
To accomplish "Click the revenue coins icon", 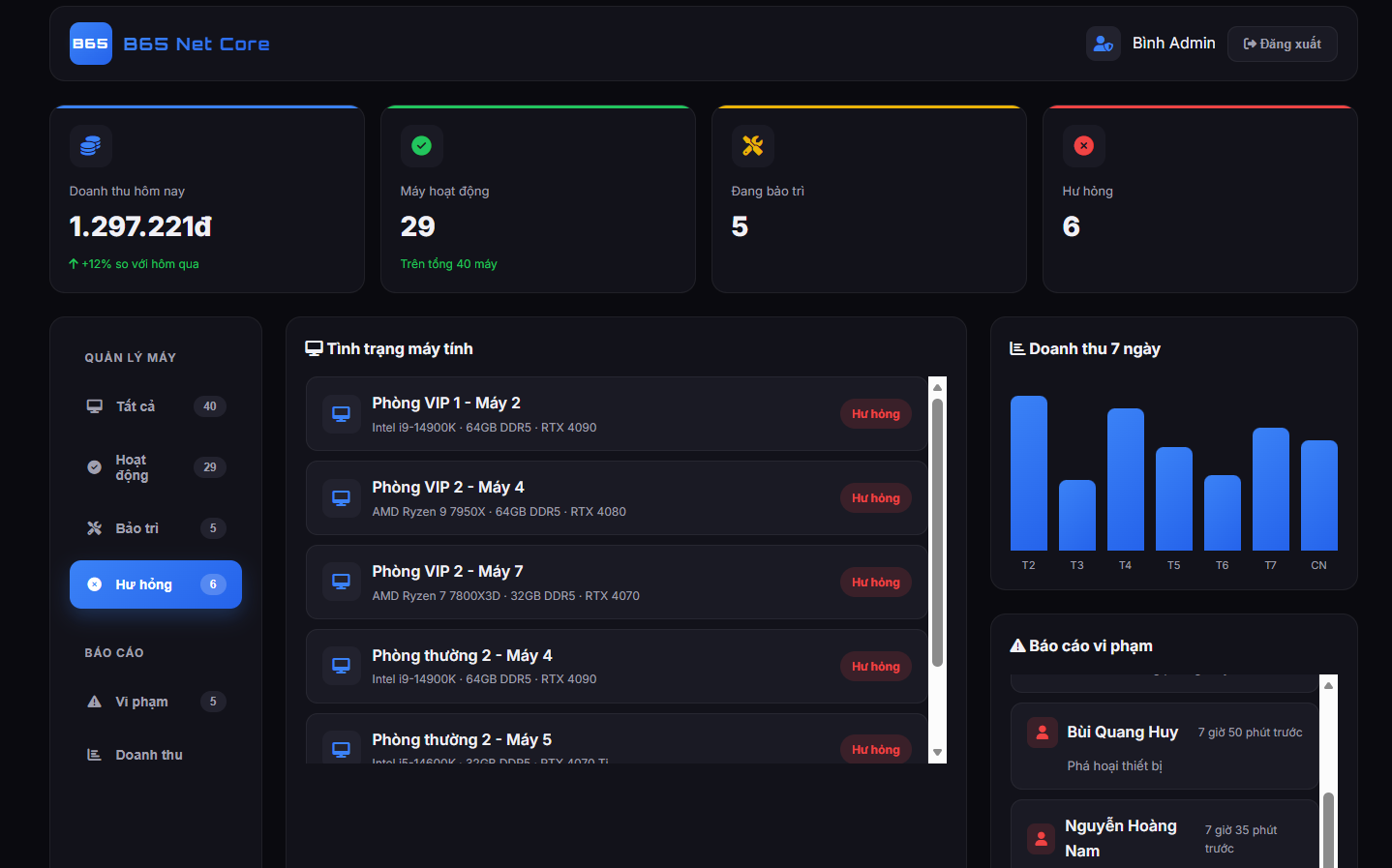I will click(x=90, y=146).
